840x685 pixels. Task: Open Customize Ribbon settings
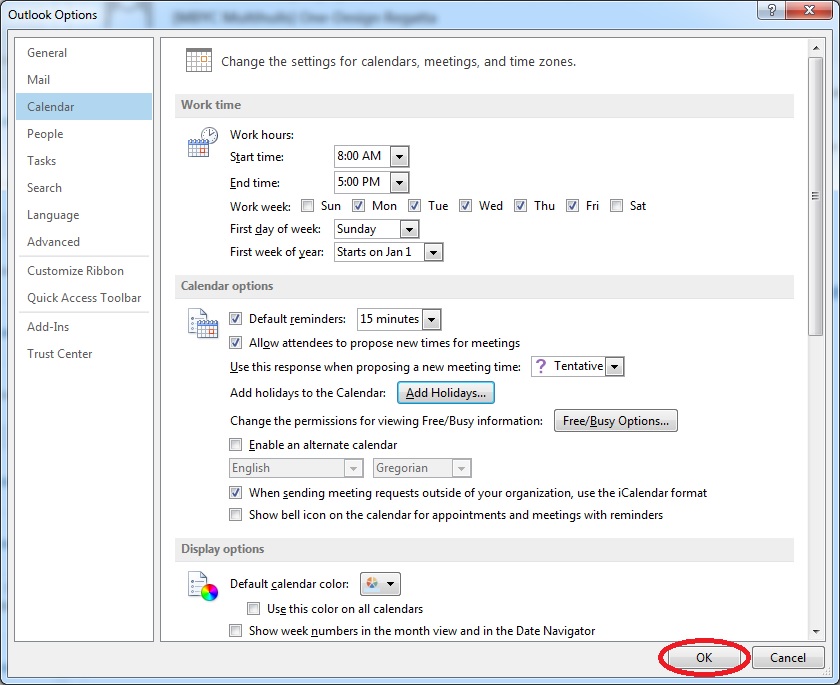84,271
